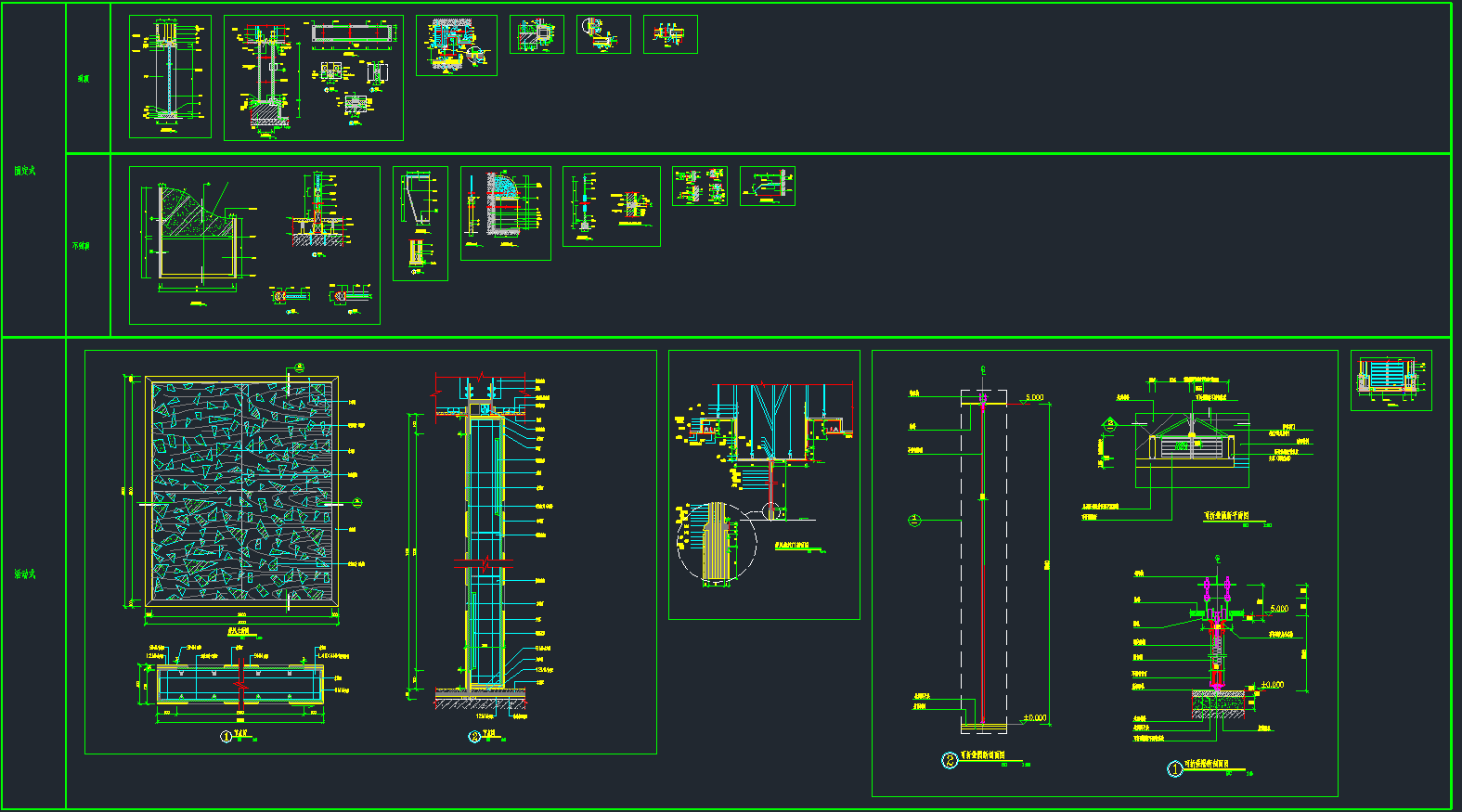Select the folding partition plan view with louvers
Viewport: 1462px width, 812px height.
(1192, 447)
